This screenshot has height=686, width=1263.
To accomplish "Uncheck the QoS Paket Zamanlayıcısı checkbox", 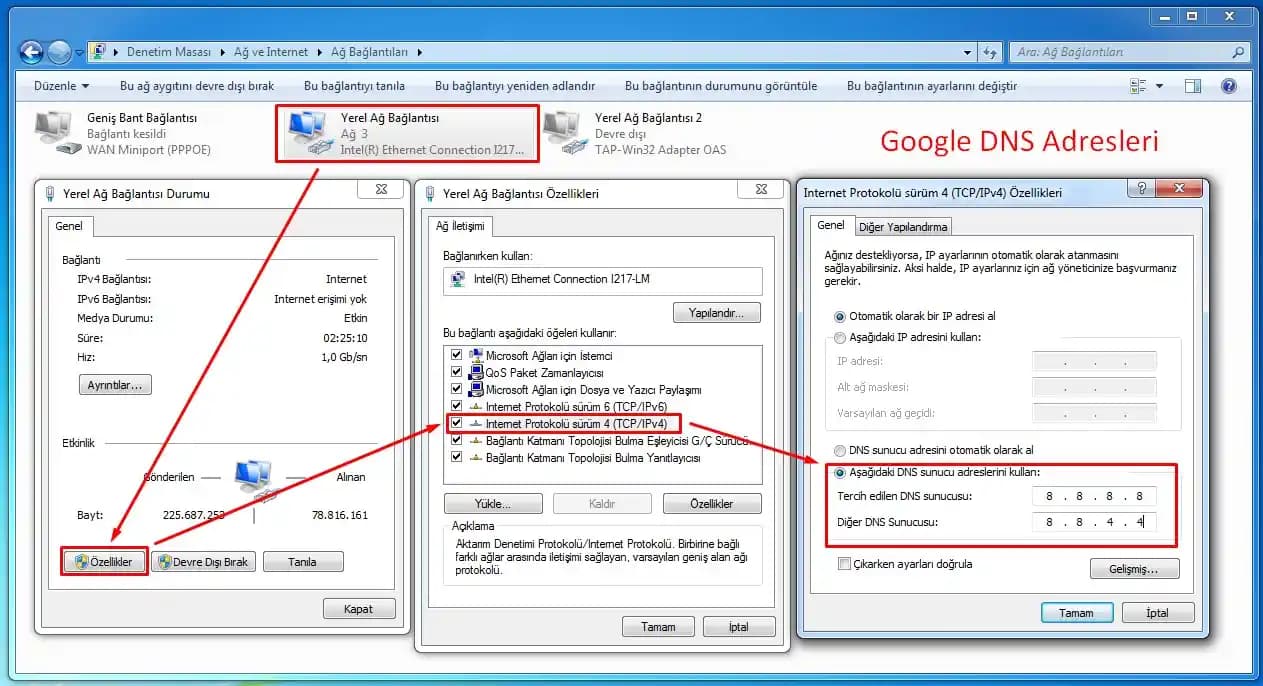I will point(455,373).
